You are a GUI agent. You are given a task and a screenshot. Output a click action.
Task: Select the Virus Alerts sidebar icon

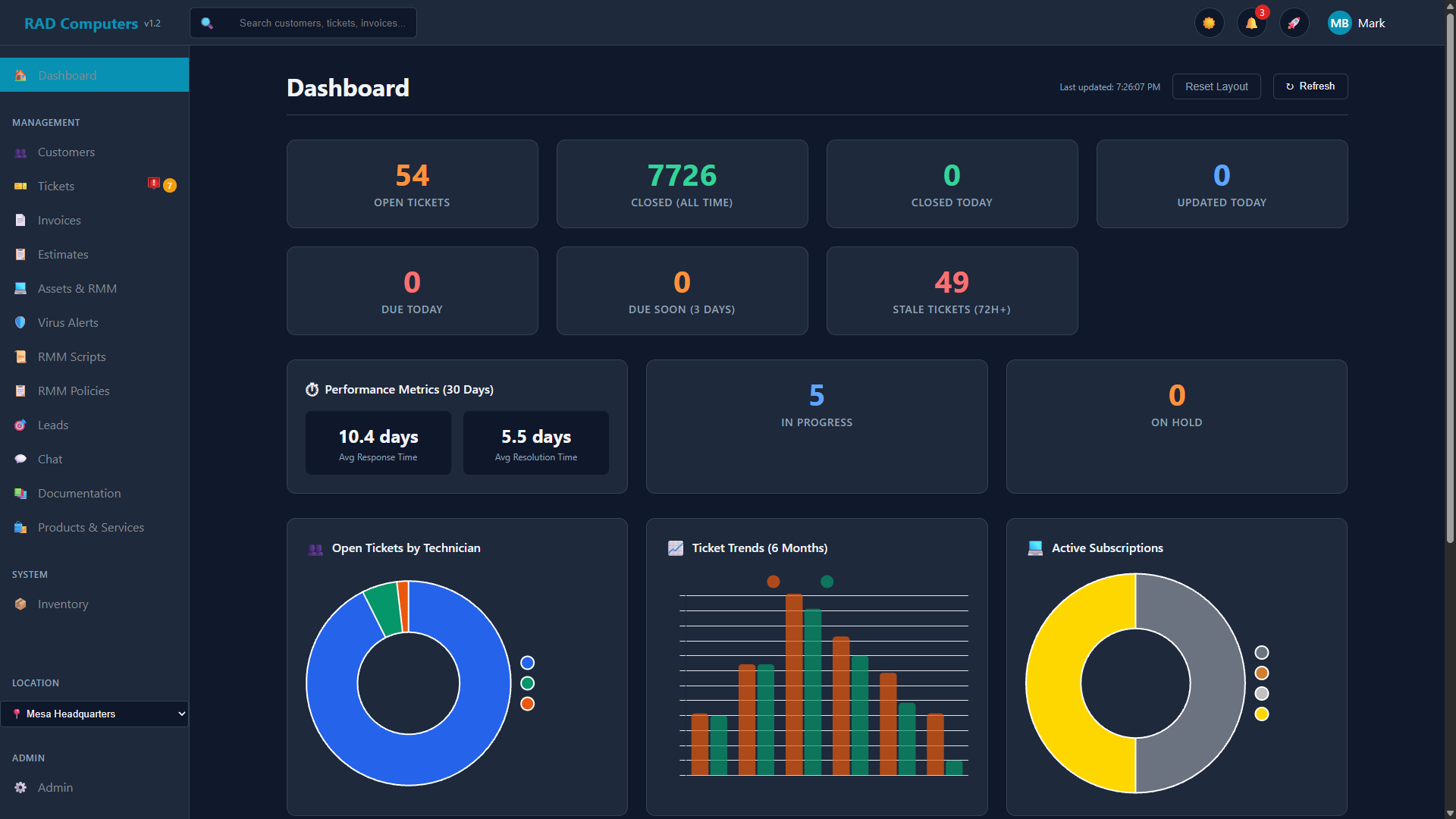pyautogui.click(x=20, y=322)
